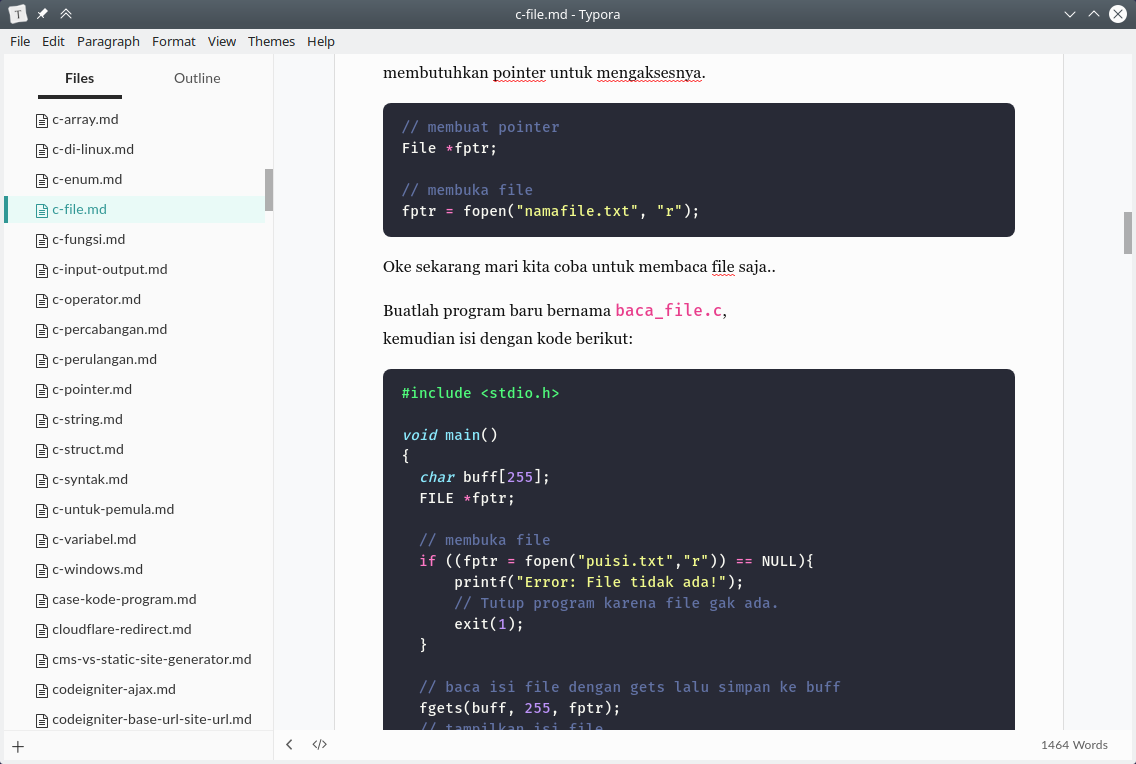Click the Typora app icon in title bar
Screen dimensions: 1136x764
17,14
